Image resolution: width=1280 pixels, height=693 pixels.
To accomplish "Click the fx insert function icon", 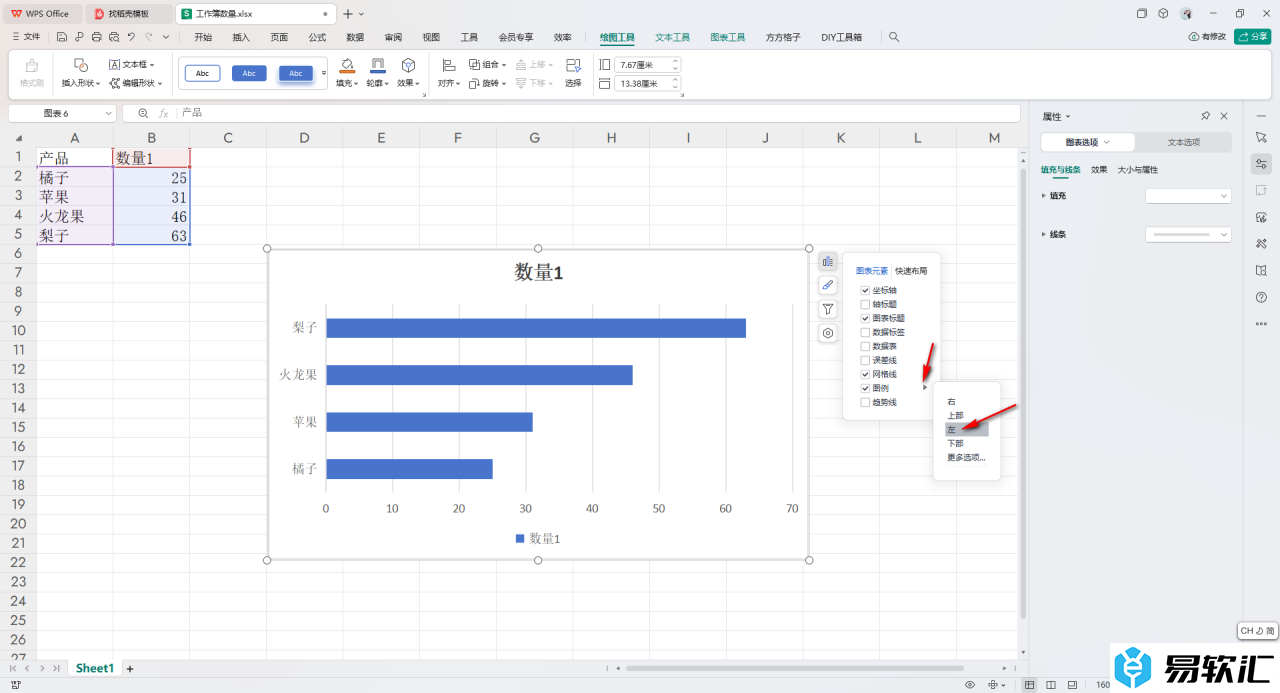I will coord(164,113).
